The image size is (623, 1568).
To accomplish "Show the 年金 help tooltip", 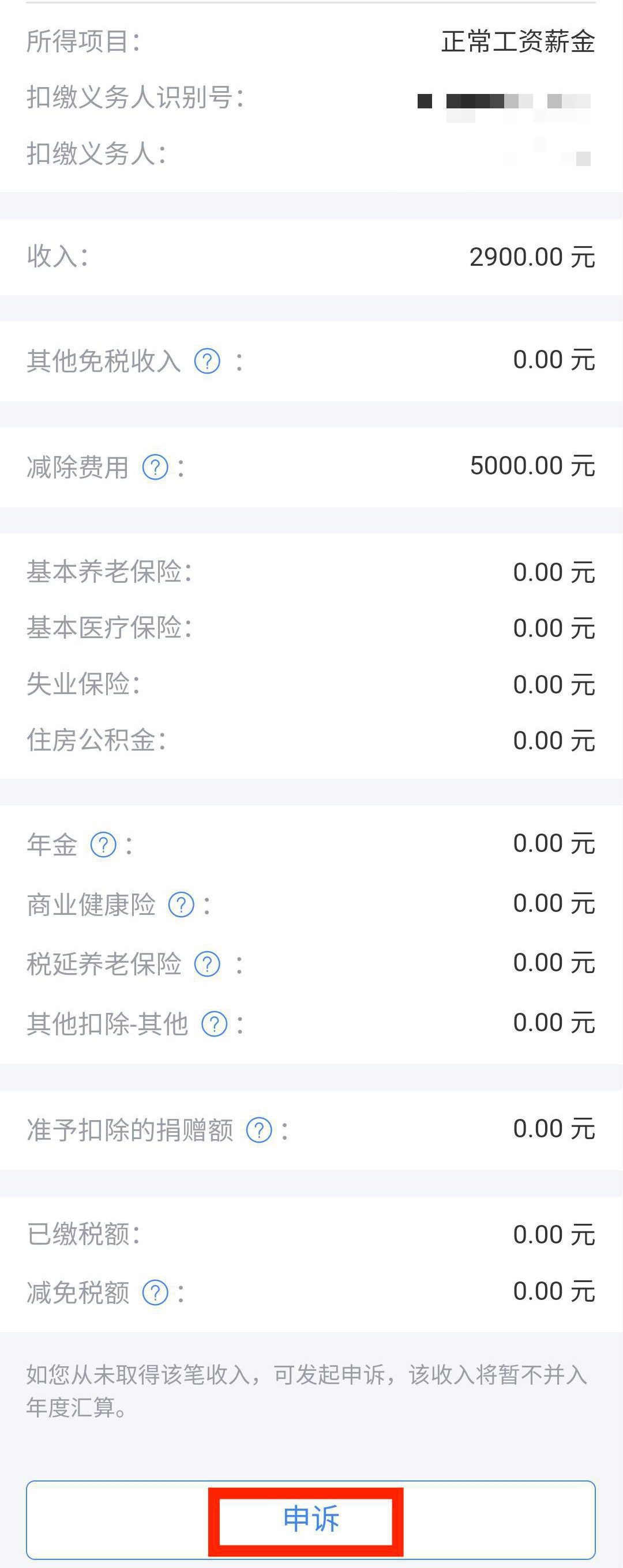I will click(x=103, y=845).
